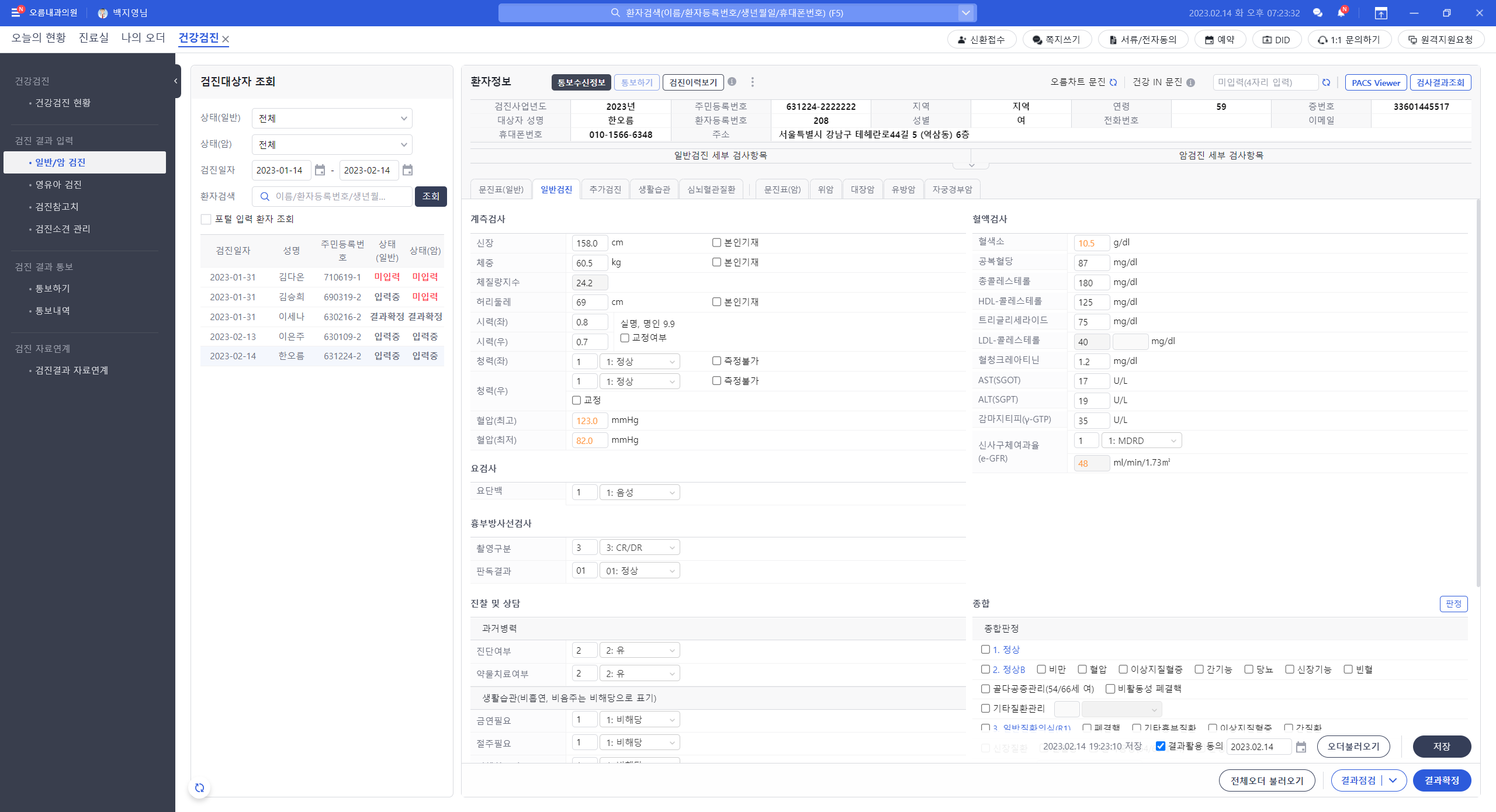Viewport: 1496px width, 812px height.
Task: Collapse the left sidebar with arrow
Action: pos(175,81)
